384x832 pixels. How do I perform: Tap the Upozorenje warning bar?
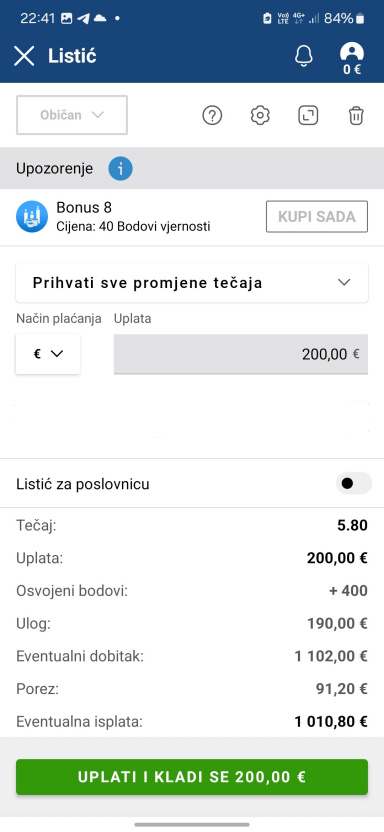[x=192, y=168]
